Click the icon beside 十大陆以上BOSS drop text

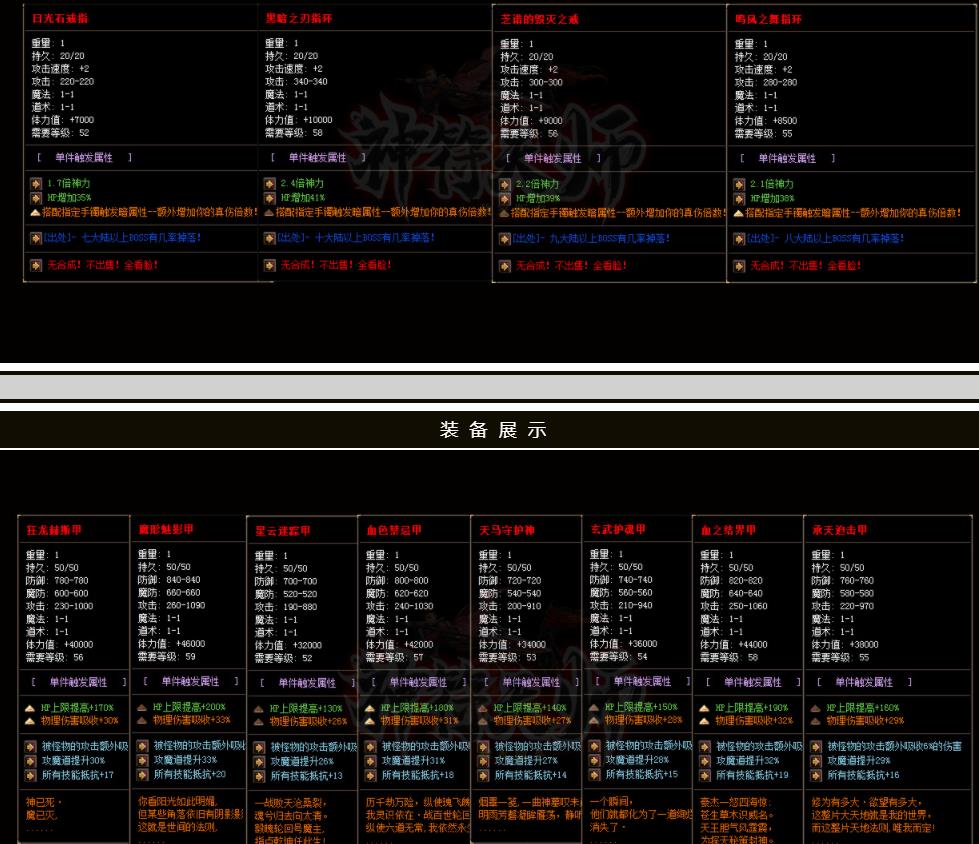[270, 238]
